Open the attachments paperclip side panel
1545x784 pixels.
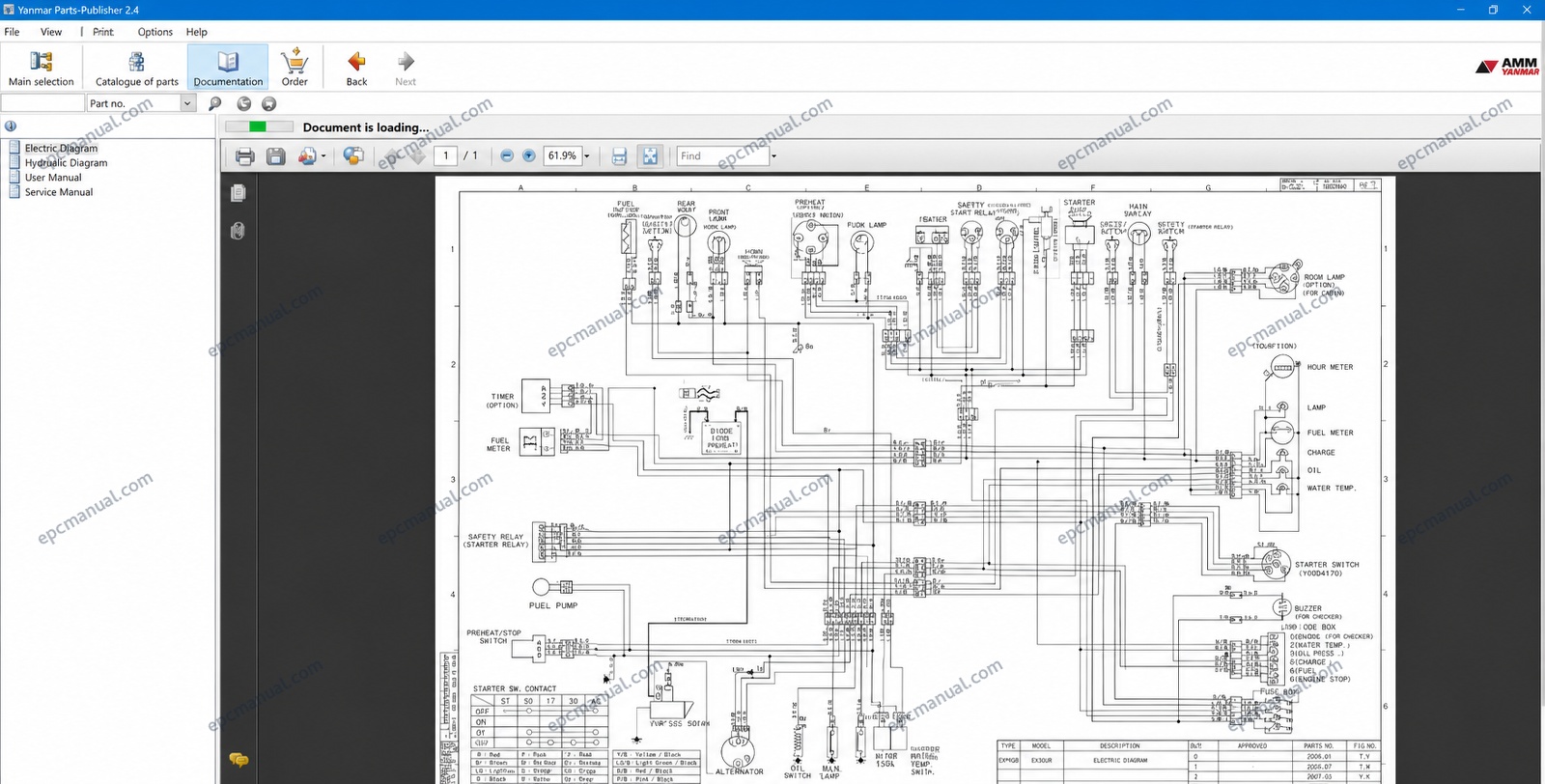pyautogui.click(x=239, y=231)
